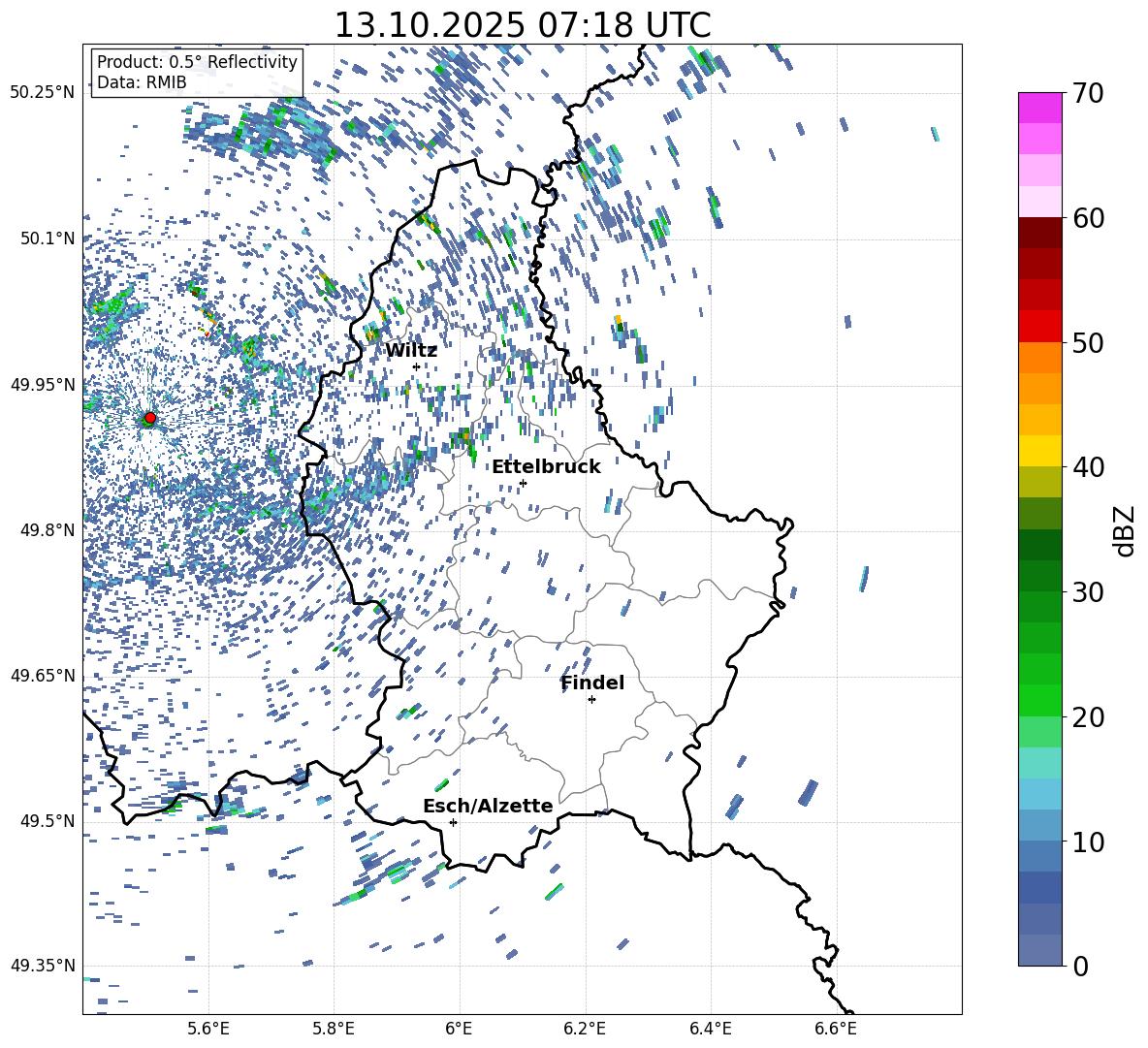The width and height of the screenshot is (1148, 1048).
Task: Click the dBZ colorbar axis label
Action: (1125, 530)
